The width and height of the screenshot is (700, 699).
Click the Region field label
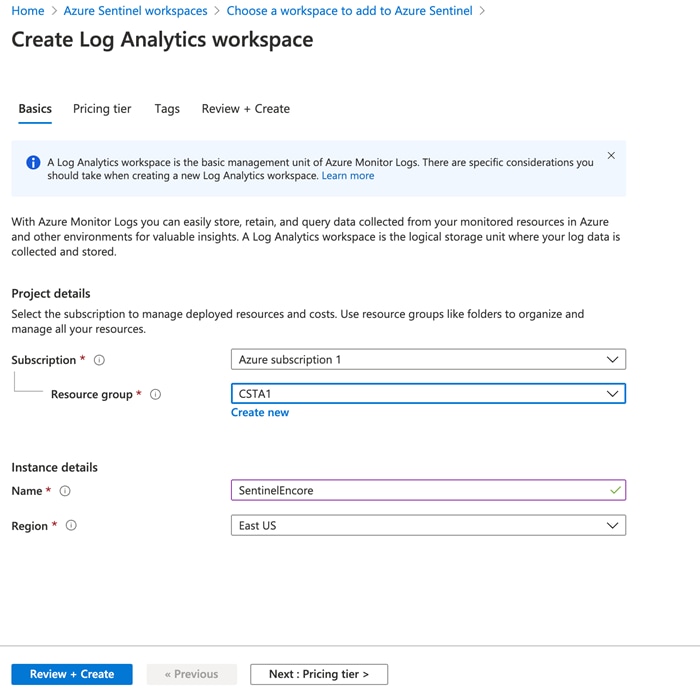pyautogui.click(x=29, y=526)
